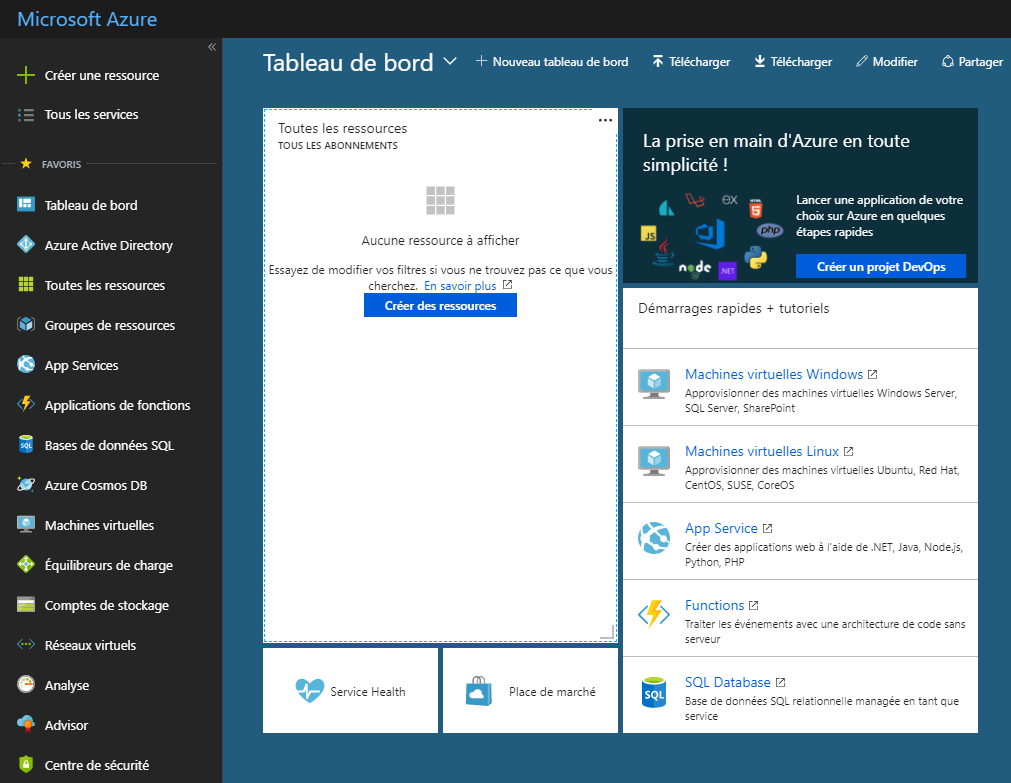Open the SQL Database tutorial link

tap(727, 682)
